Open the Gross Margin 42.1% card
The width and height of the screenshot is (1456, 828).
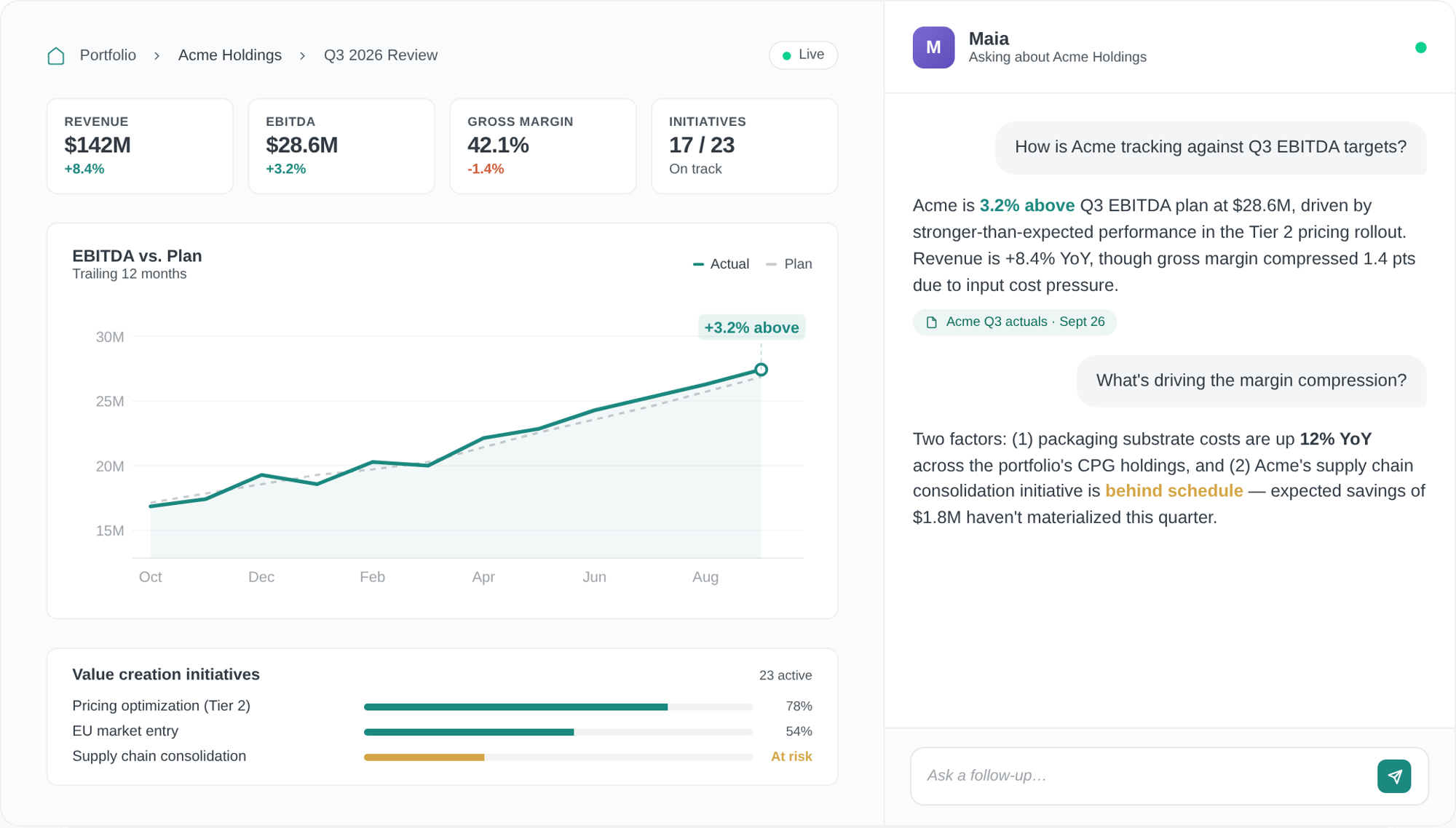[x=543, y=146]
